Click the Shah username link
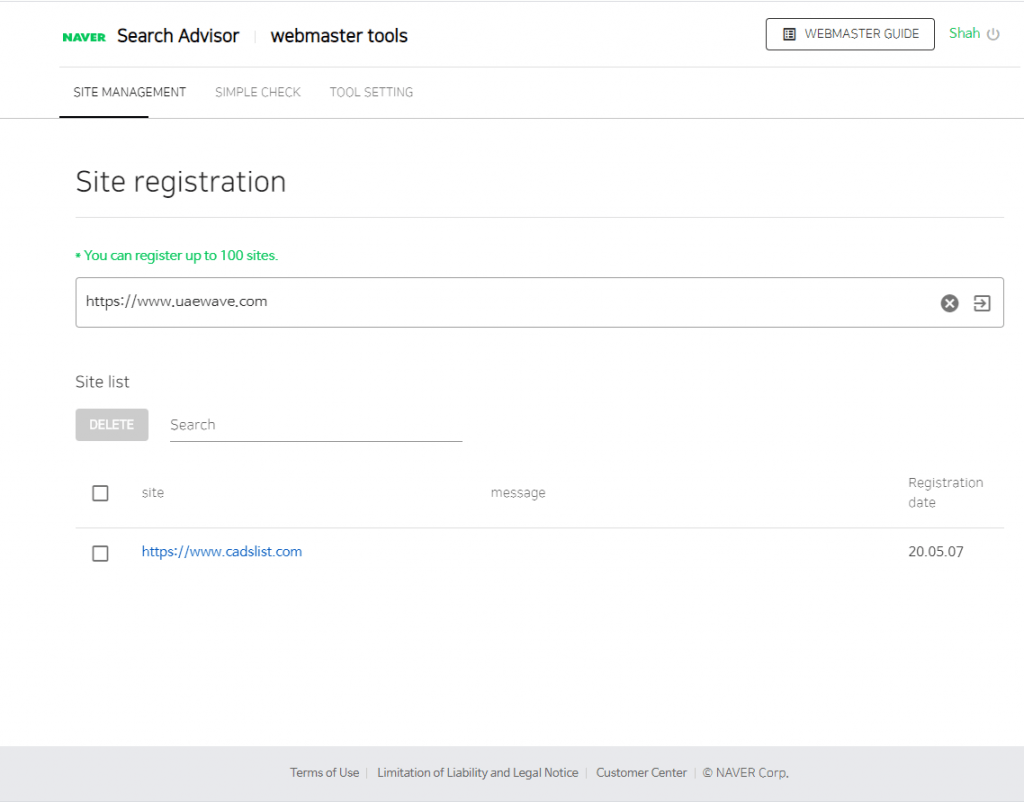 point(964,33)
